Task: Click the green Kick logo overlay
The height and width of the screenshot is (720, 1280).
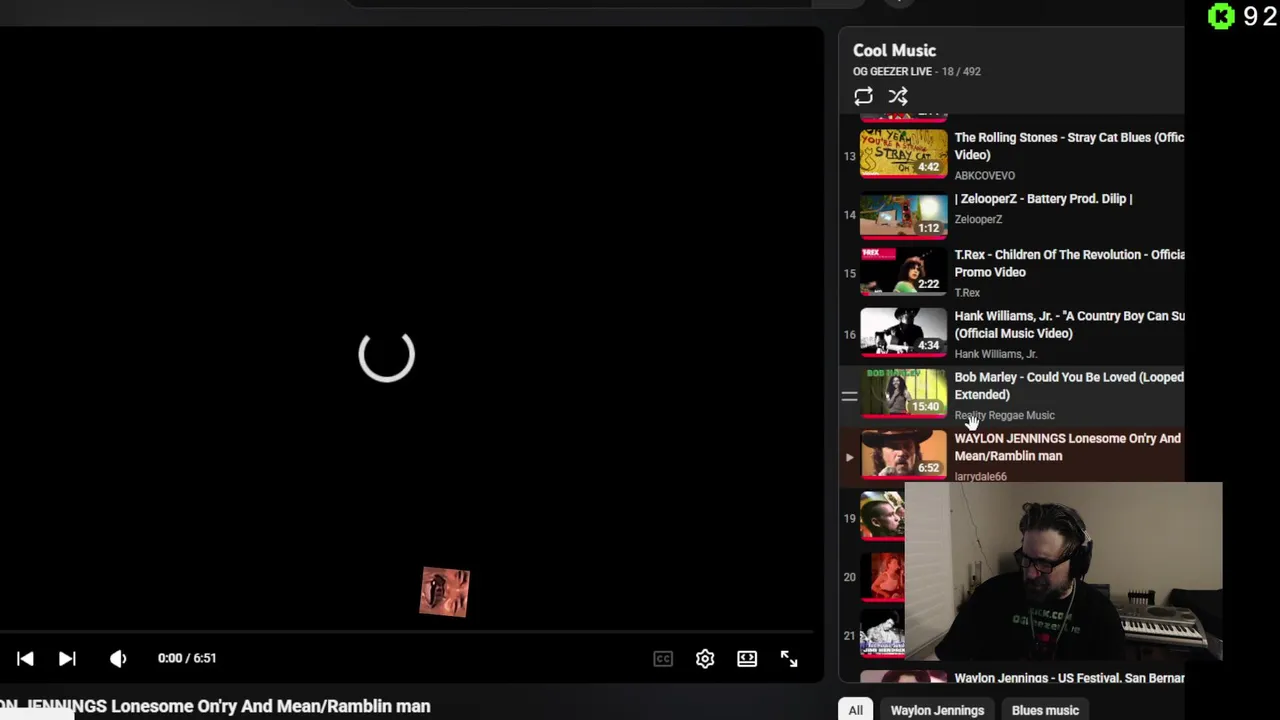Action: pyautogui.click(x=1221, y=16)
